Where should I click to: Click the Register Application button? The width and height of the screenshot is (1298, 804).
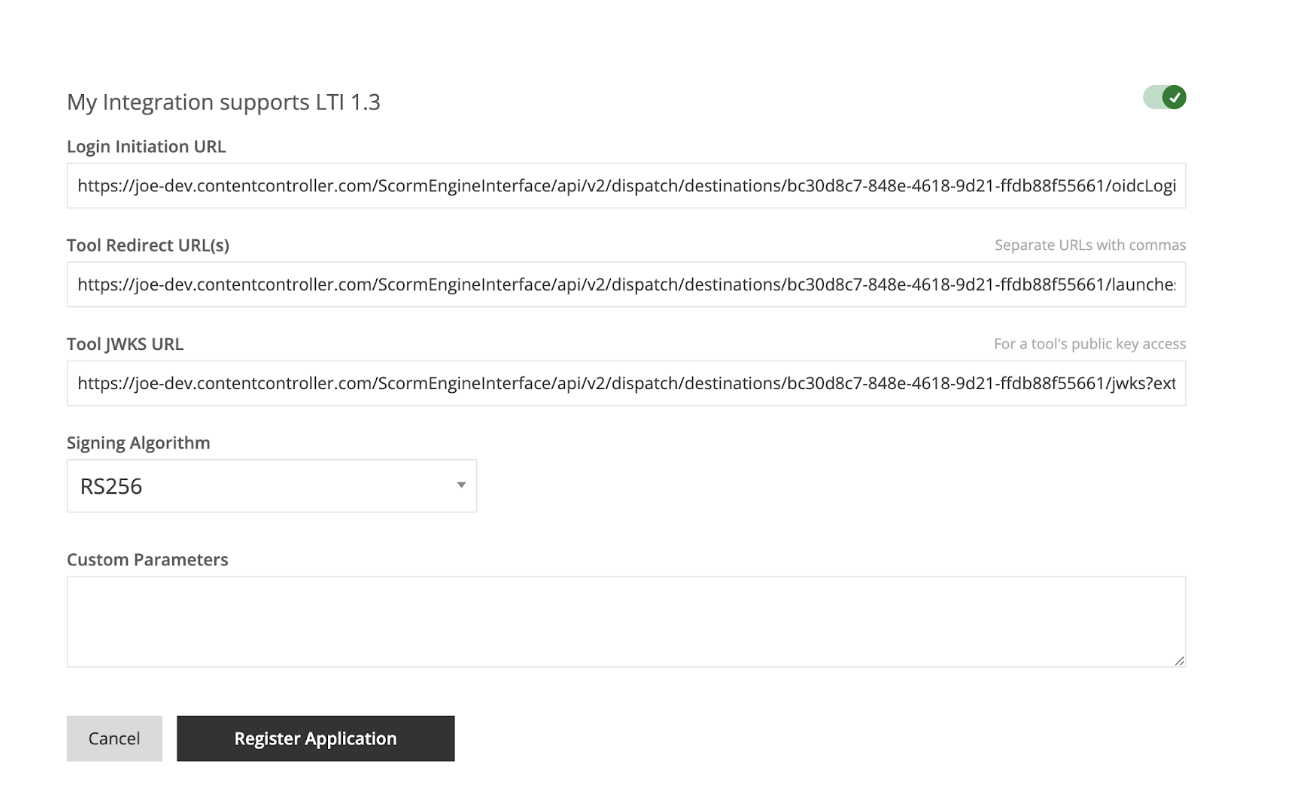tap(316, 738)
